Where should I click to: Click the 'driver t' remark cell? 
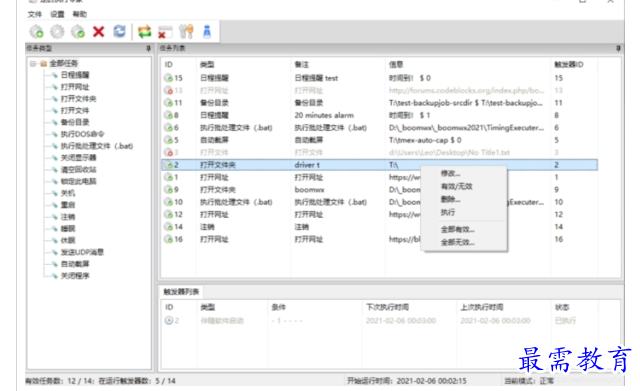307,165
